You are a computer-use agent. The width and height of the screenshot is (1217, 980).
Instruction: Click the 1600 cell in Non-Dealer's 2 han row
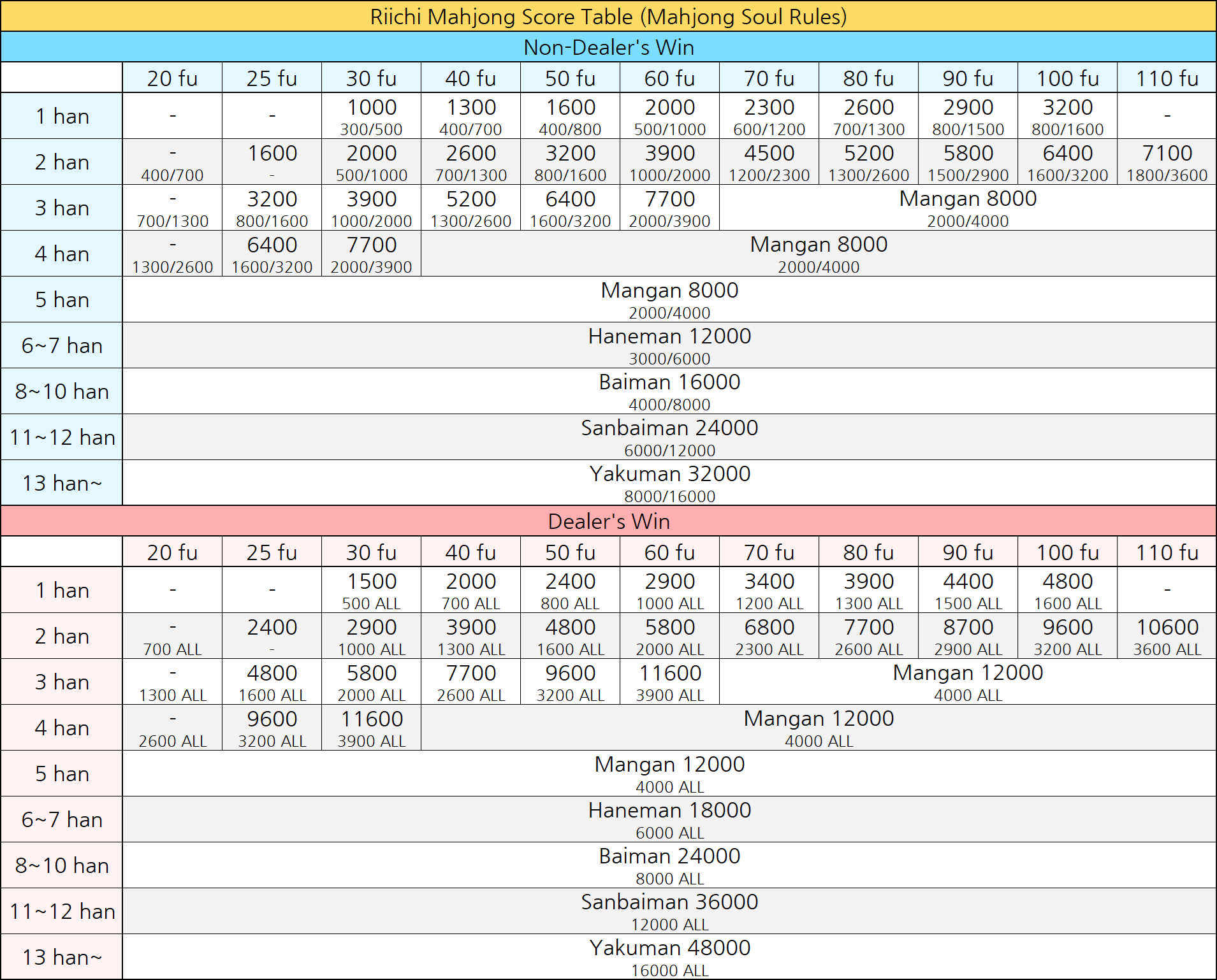point(272,162)
